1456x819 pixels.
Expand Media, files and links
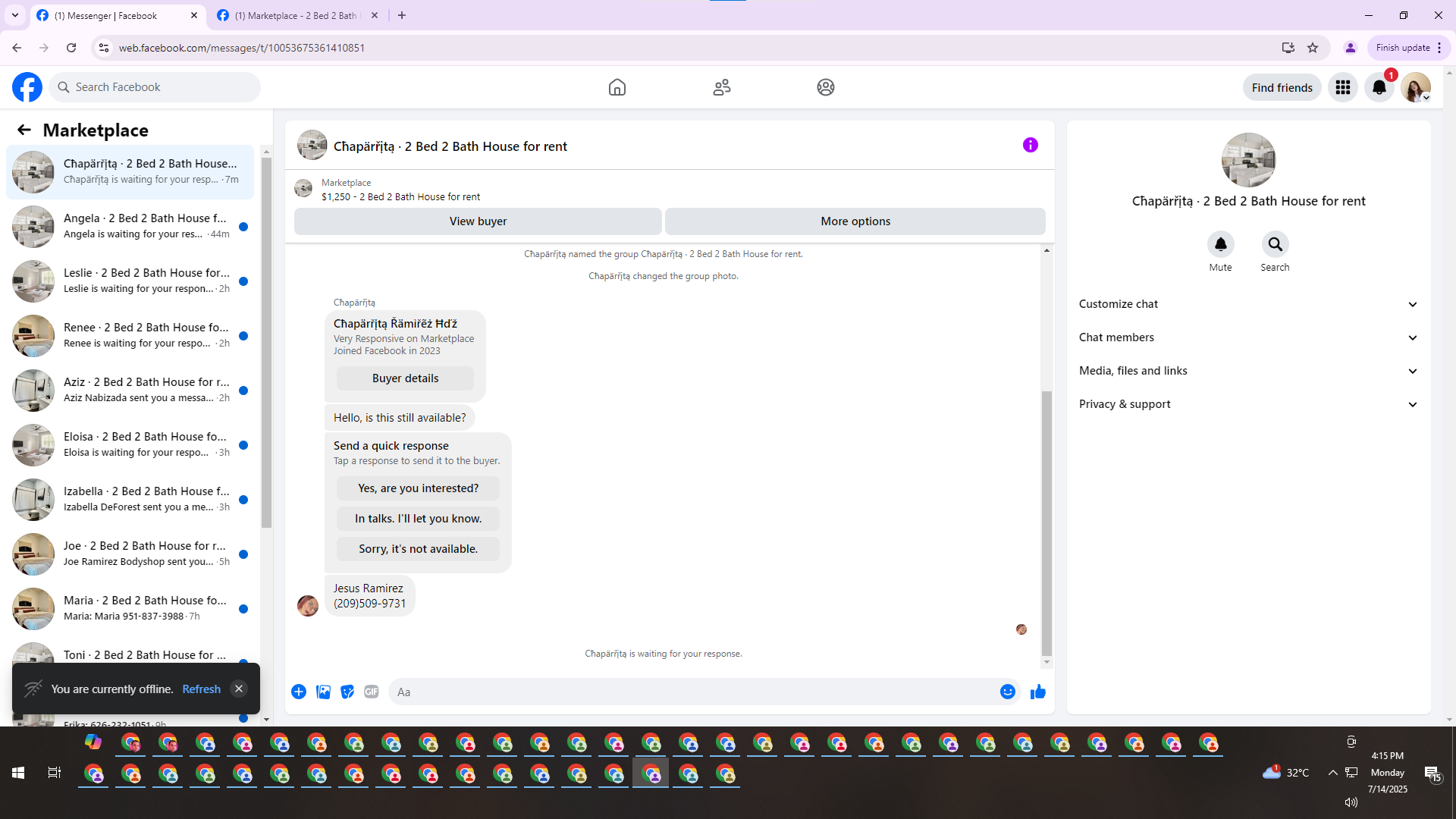[1248, 371]
